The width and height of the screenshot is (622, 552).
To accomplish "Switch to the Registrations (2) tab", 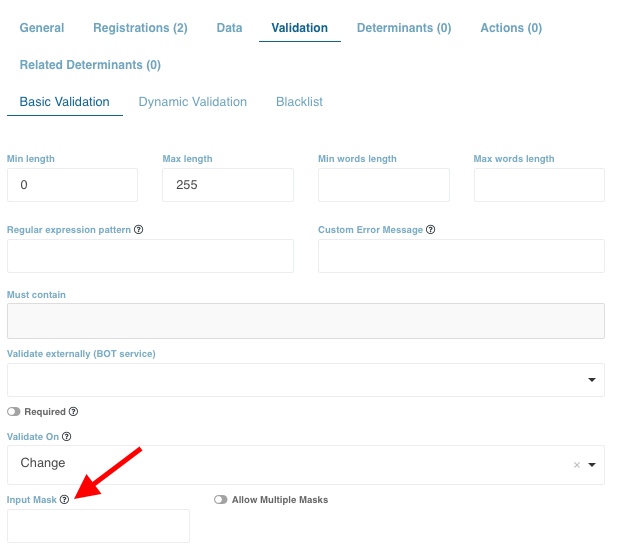I will point(140,28).
